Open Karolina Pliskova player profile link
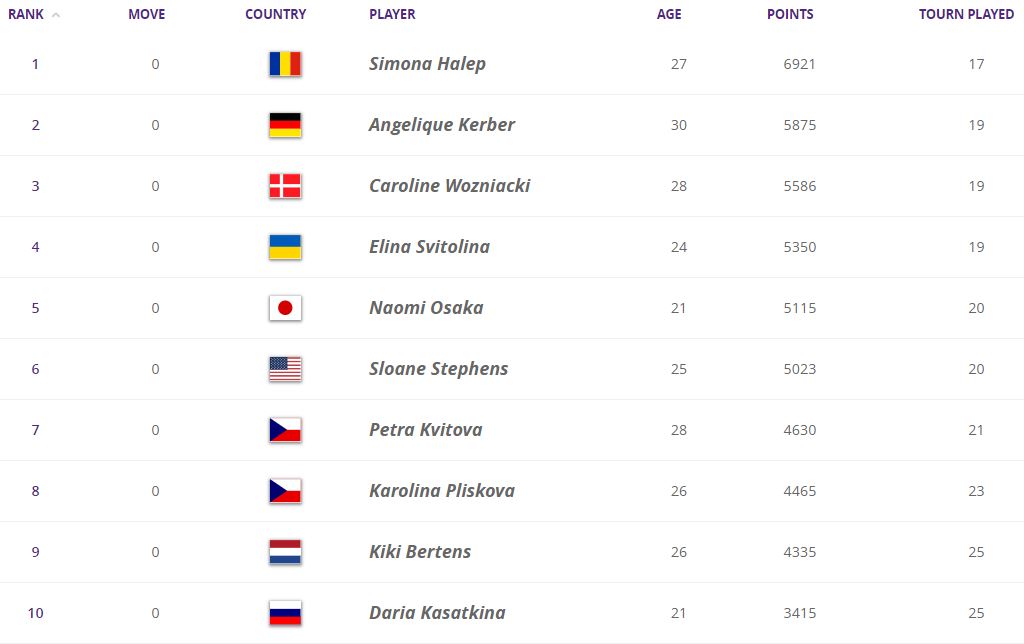Image resolution: width=1024 pixels, height=644 pixels. click(x=442, y=491)
